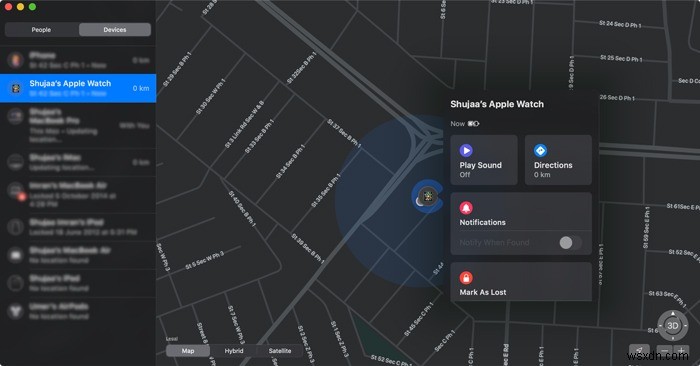Click the 'St 5 Sec W Ph 3' street label
Viewport: 700px width, 366px height.
click(x=204, y=260)
